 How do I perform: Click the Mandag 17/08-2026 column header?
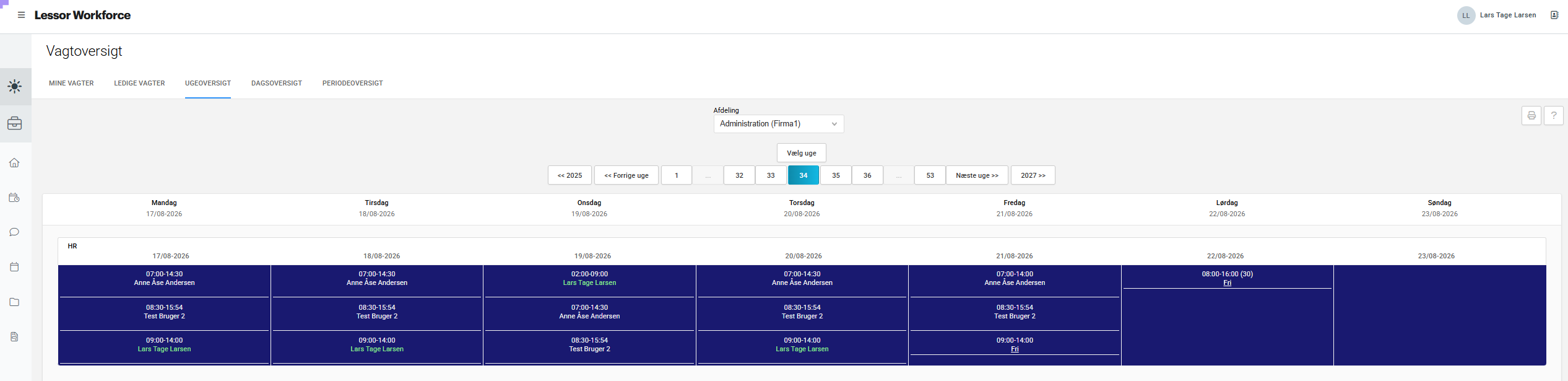164,208
